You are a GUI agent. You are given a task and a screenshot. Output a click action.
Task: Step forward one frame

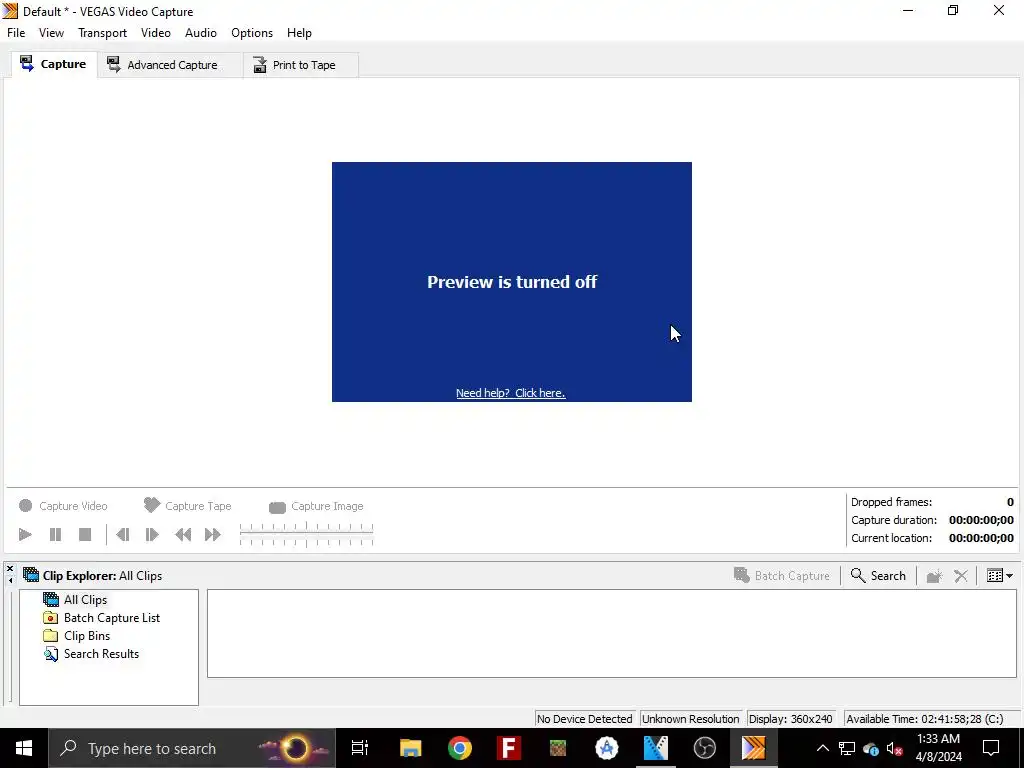[x=152, y=534]
